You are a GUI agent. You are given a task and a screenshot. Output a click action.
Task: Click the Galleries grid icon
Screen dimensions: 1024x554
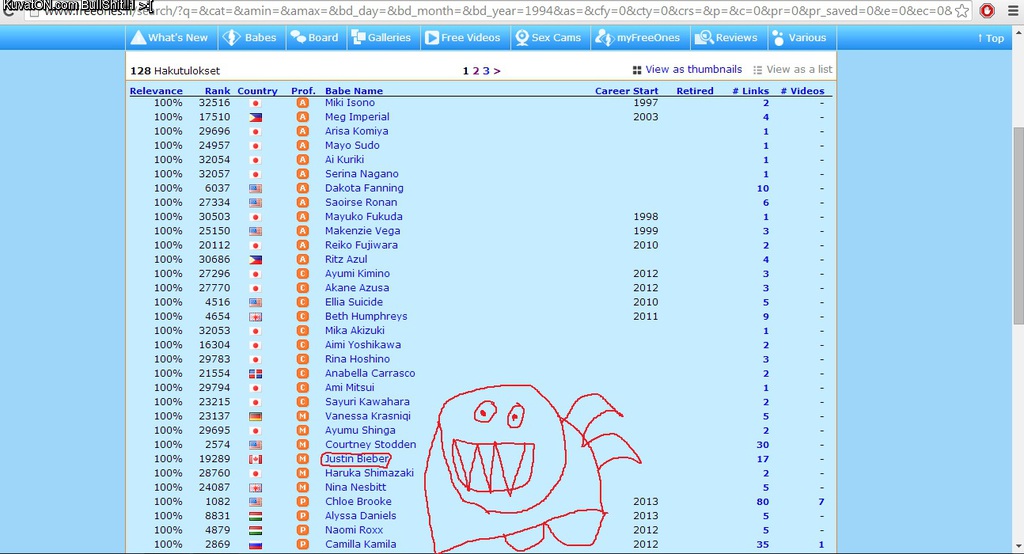click(358, 38)
